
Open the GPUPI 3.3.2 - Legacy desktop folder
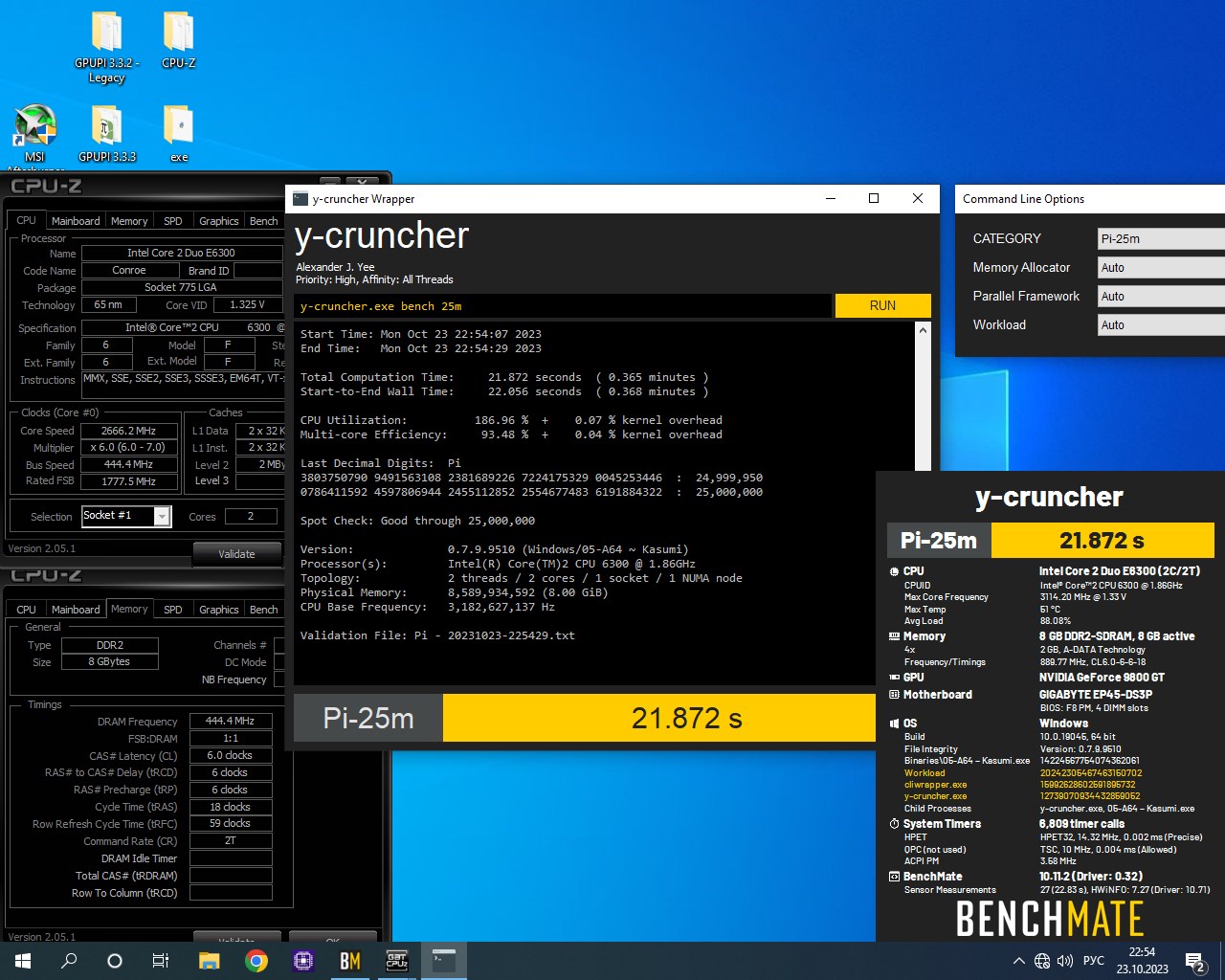[x=106, y=48]
